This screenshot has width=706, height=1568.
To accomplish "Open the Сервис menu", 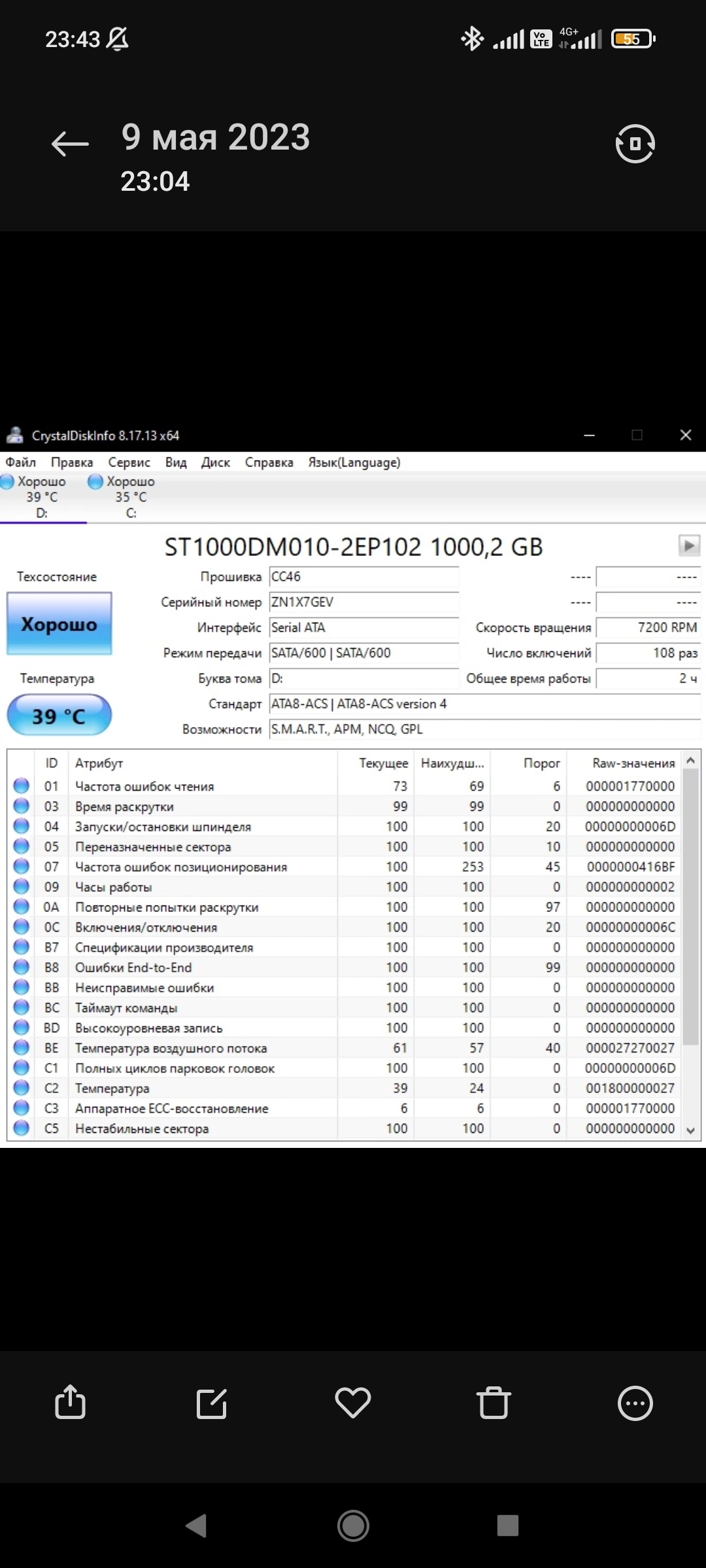I will coord(129,463).
